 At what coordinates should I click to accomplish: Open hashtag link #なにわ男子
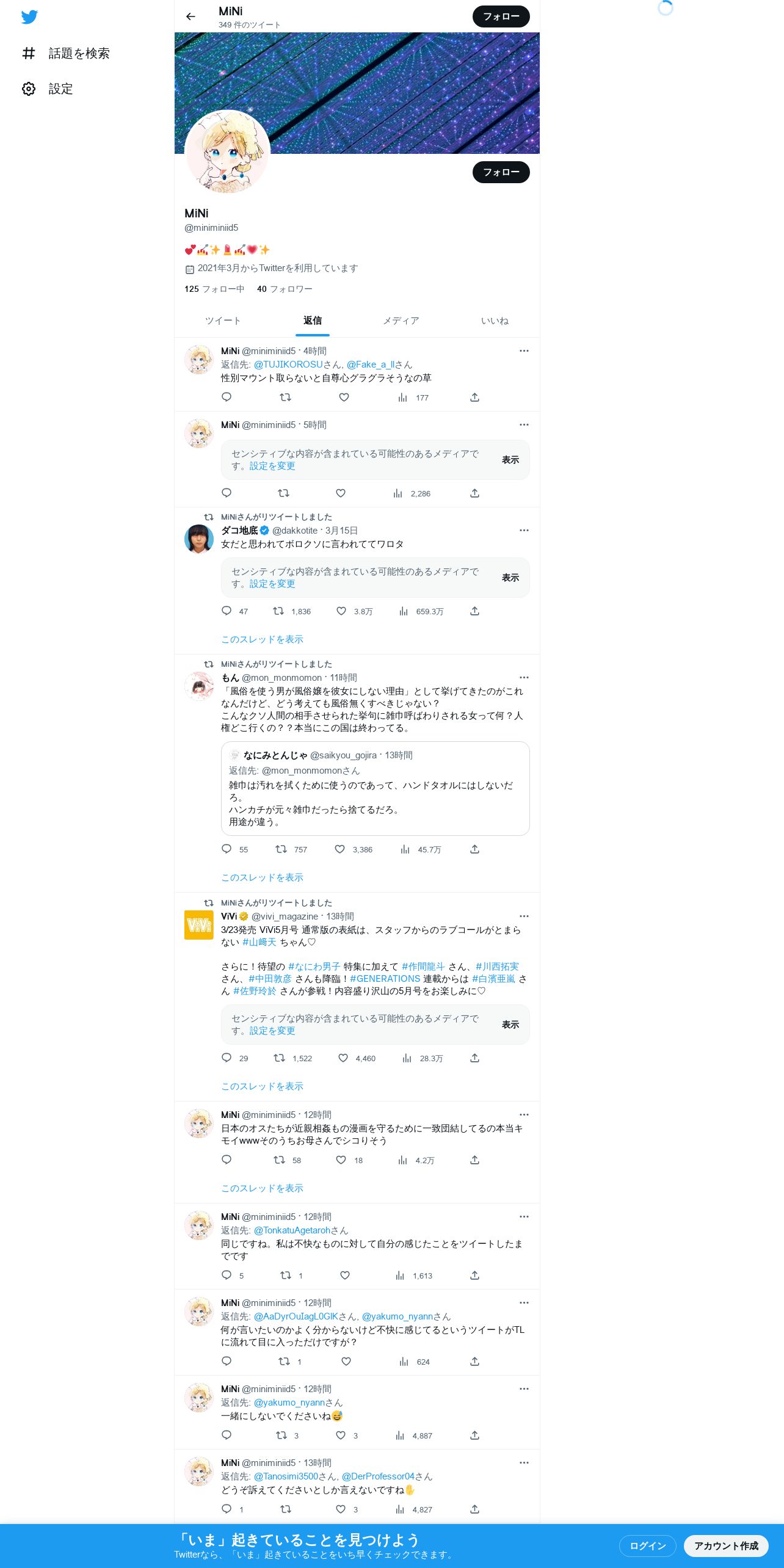pyautogui.click(x=314, y=967)
